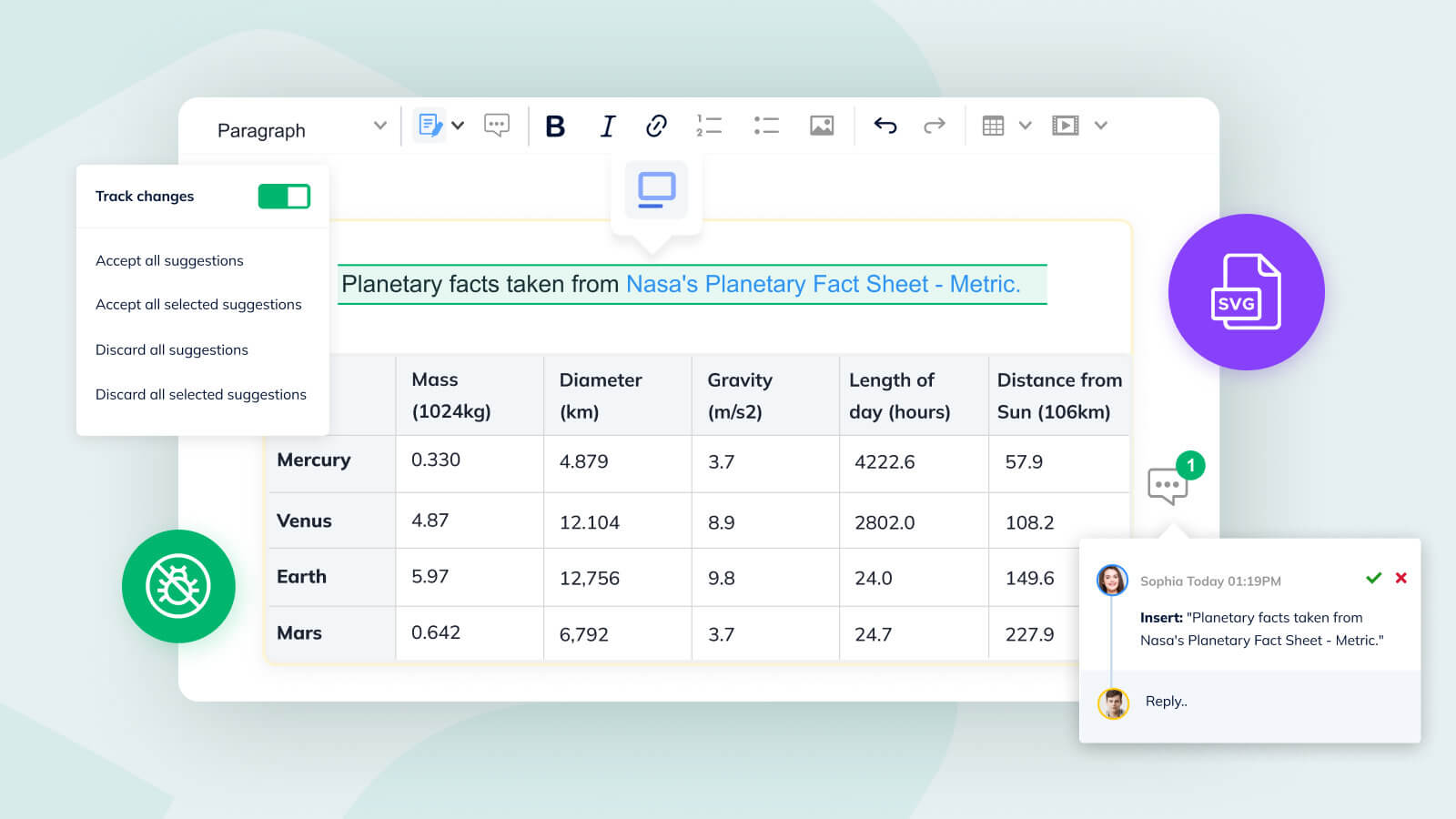
Task: Click the Sophia Today 01:19PM header text
Action: click(1210, 581)
